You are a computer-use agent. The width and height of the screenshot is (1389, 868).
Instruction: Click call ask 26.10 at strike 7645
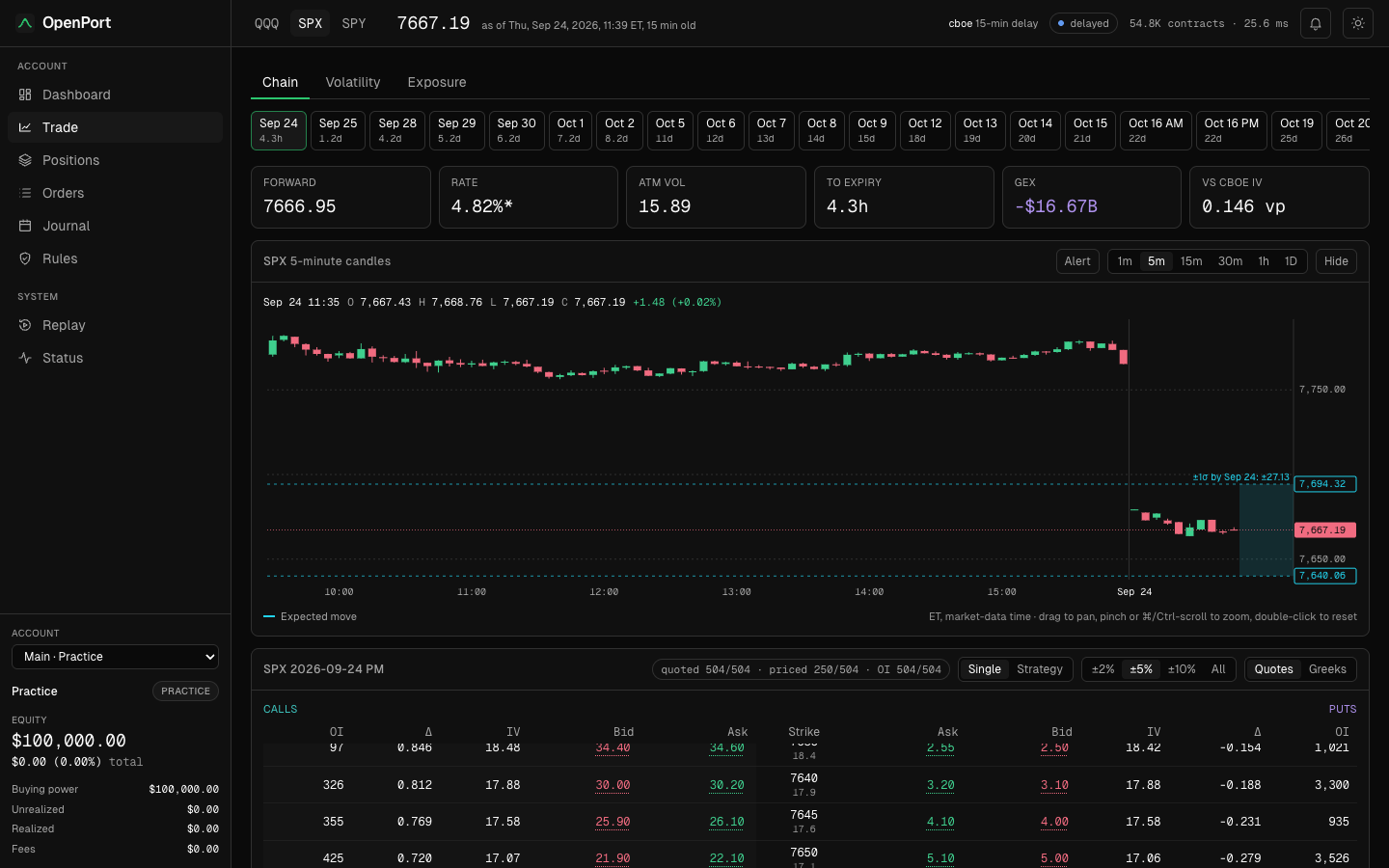click(x=726, y=822)
